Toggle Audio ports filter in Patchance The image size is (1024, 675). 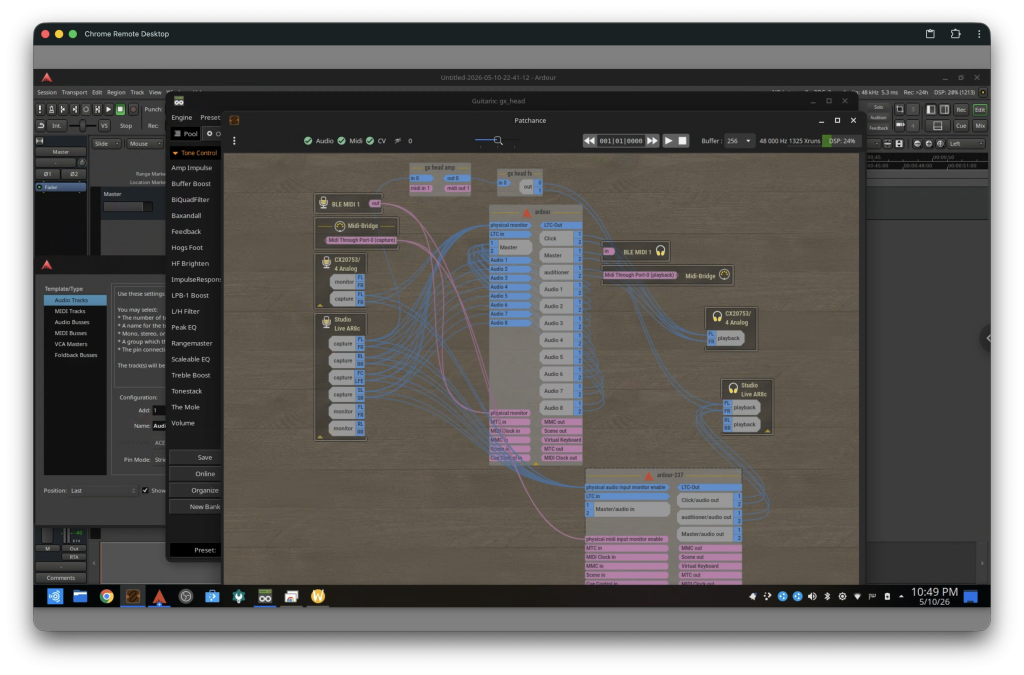click(x=319, y=140)
